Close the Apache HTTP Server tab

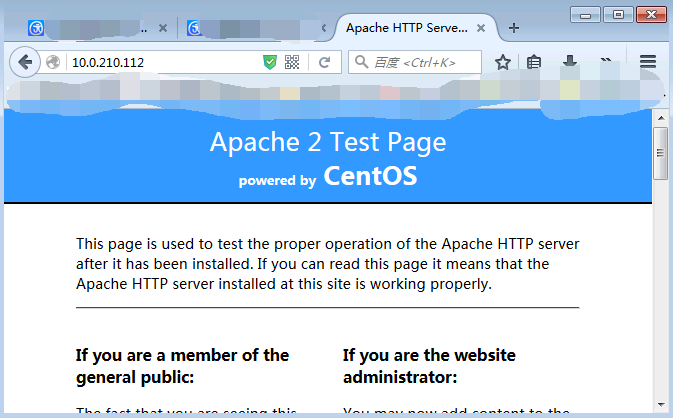(x=481, y=28)
